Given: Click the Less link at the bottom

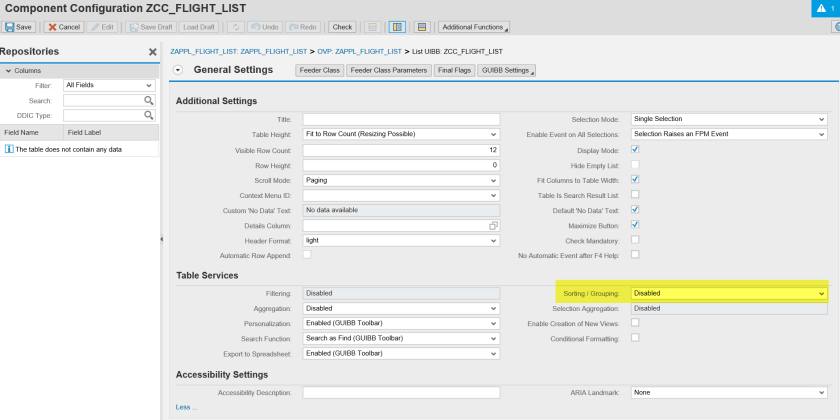Looking at the screenshot, I should tap(184, 407).
